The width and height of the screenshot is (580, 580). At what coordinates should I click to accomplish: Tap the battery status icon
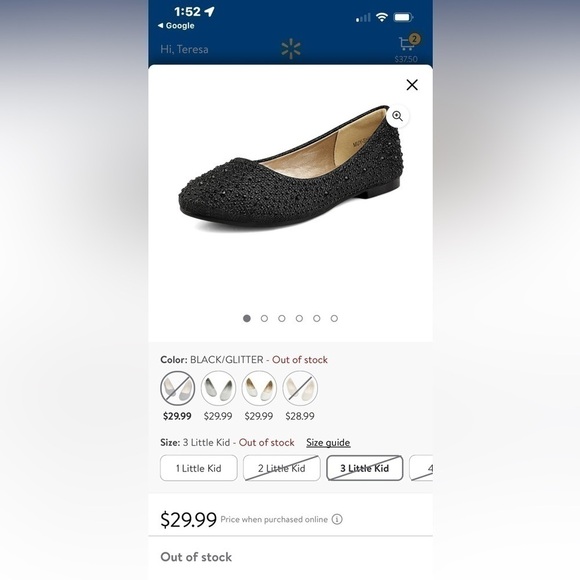point(403,17)
